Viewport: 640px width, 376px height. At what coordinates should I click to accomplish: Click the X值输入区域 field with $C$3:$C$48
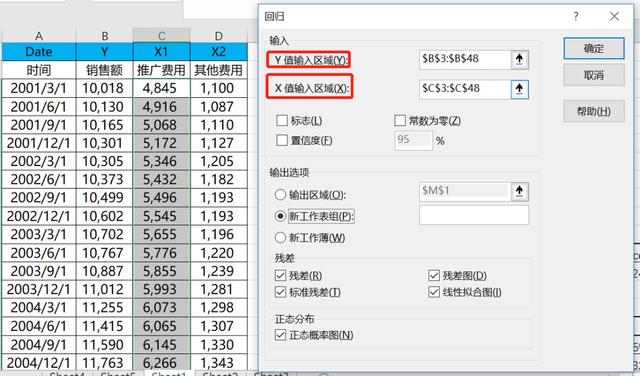click(465, 89)
